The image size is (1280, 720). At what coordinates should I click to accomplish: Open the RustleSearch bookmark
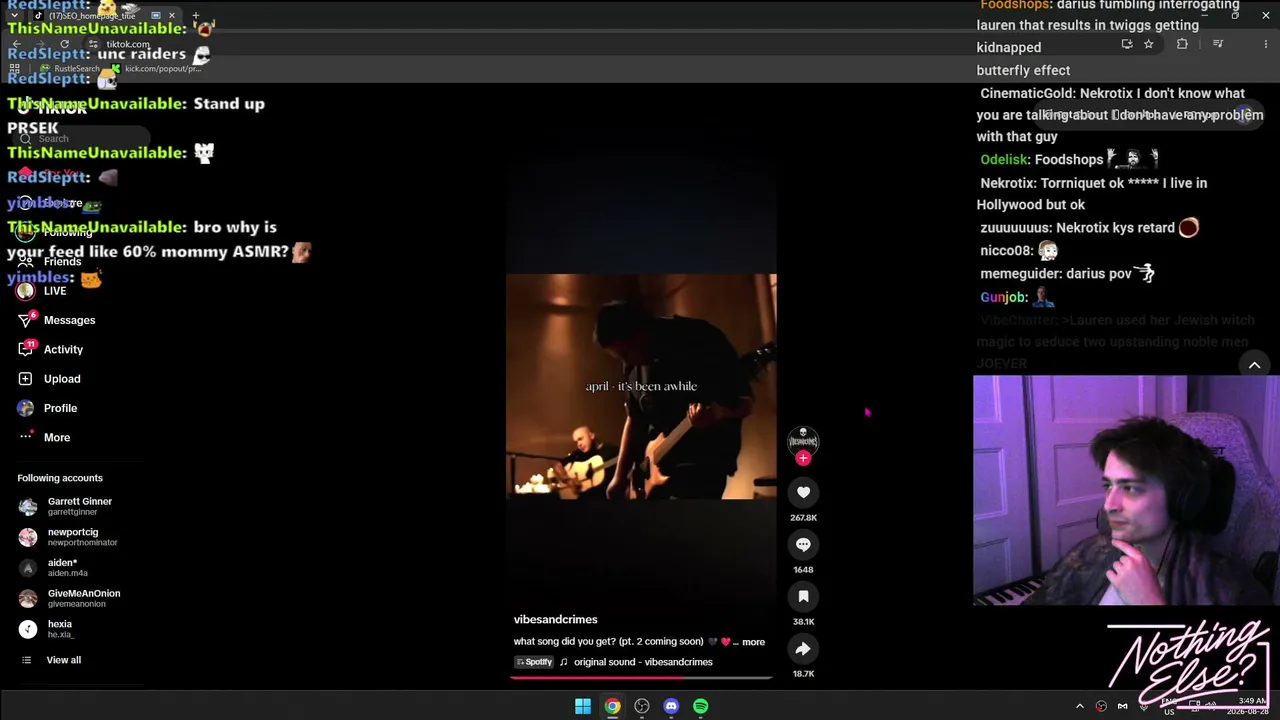[70, 69]
